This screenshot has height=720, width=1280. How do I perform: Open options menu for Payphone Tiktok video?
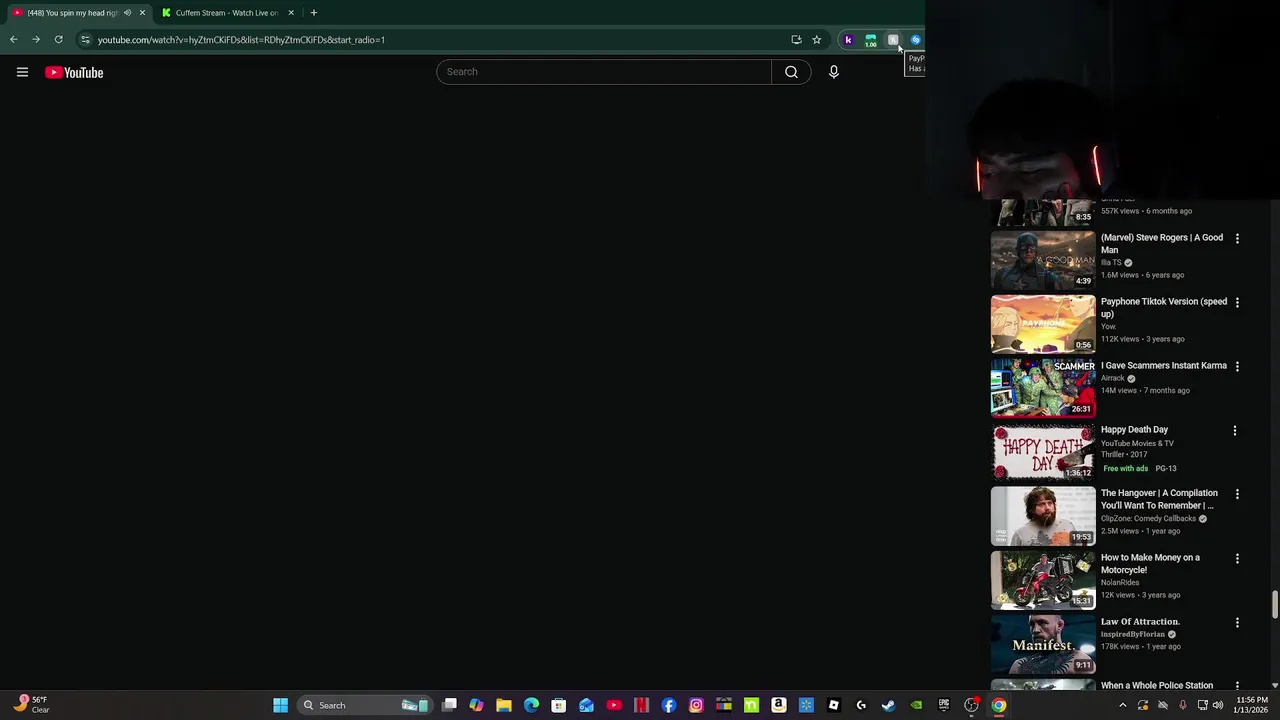[x=1237, y=303]
